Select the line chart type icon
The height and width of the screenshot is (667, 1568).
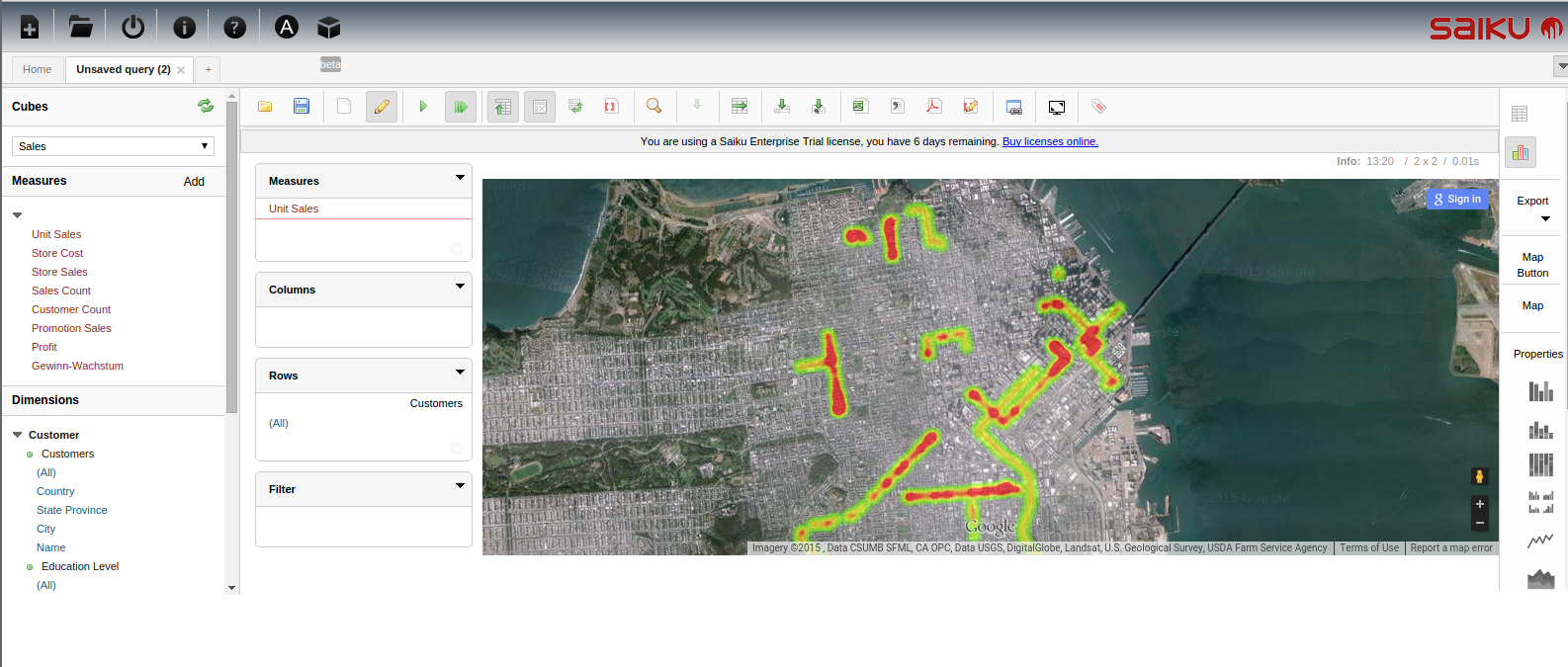pos(1540,541)
